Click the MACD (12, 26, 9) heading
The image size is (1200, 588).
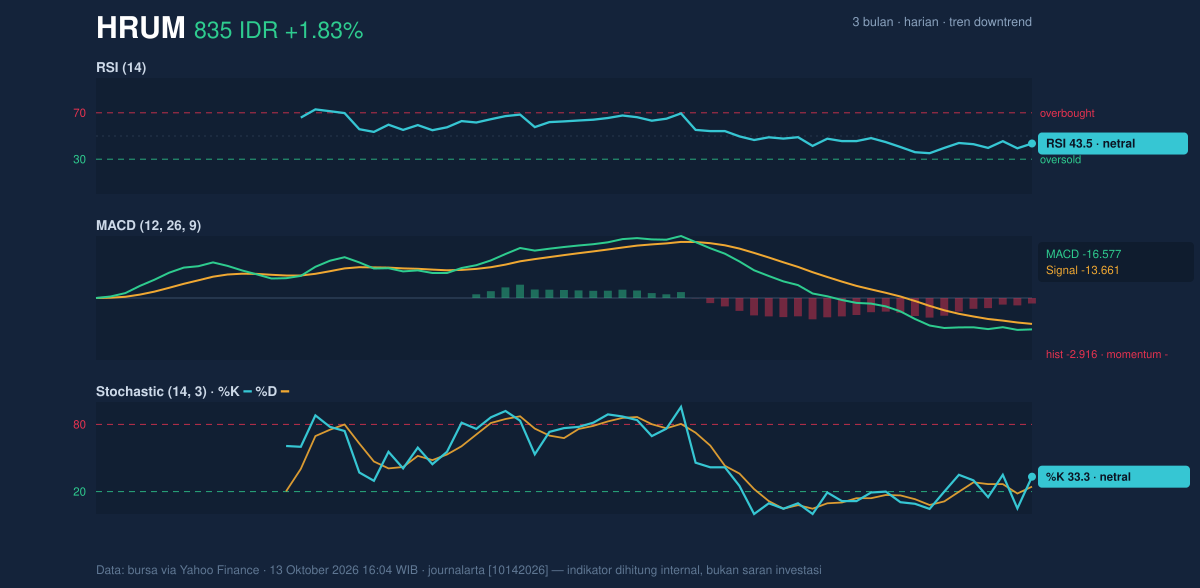148,226
